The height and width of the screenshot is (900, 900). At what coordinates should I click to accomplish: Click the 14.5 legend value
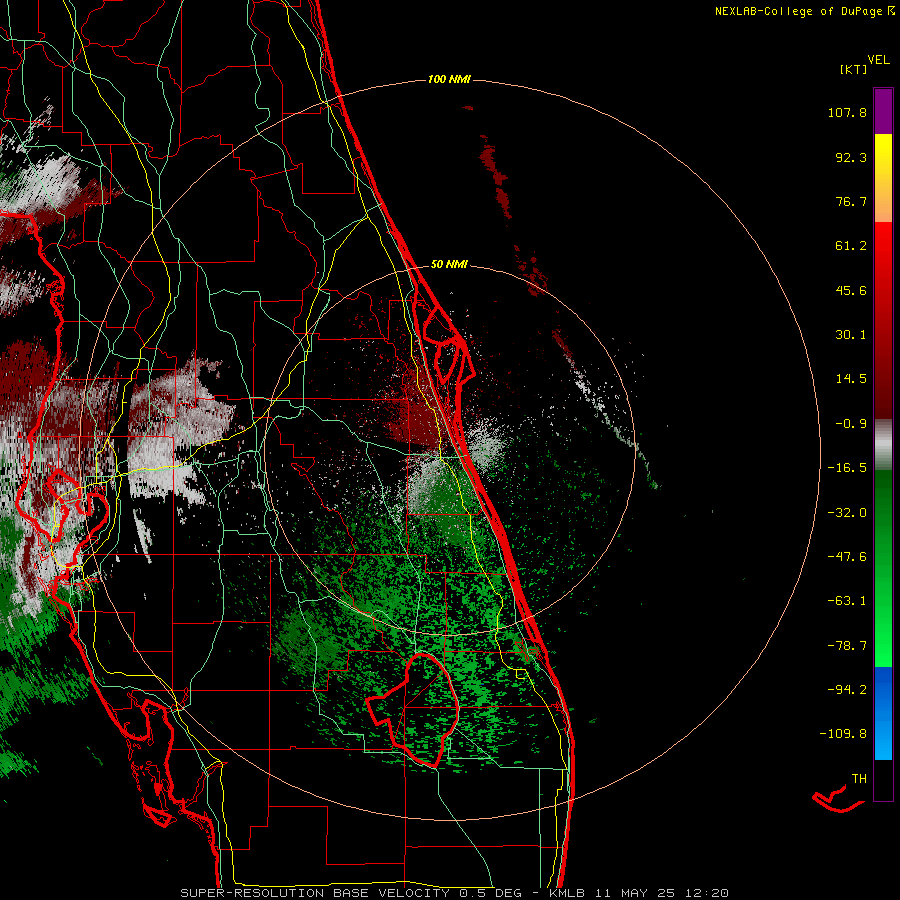click(851, 379)
